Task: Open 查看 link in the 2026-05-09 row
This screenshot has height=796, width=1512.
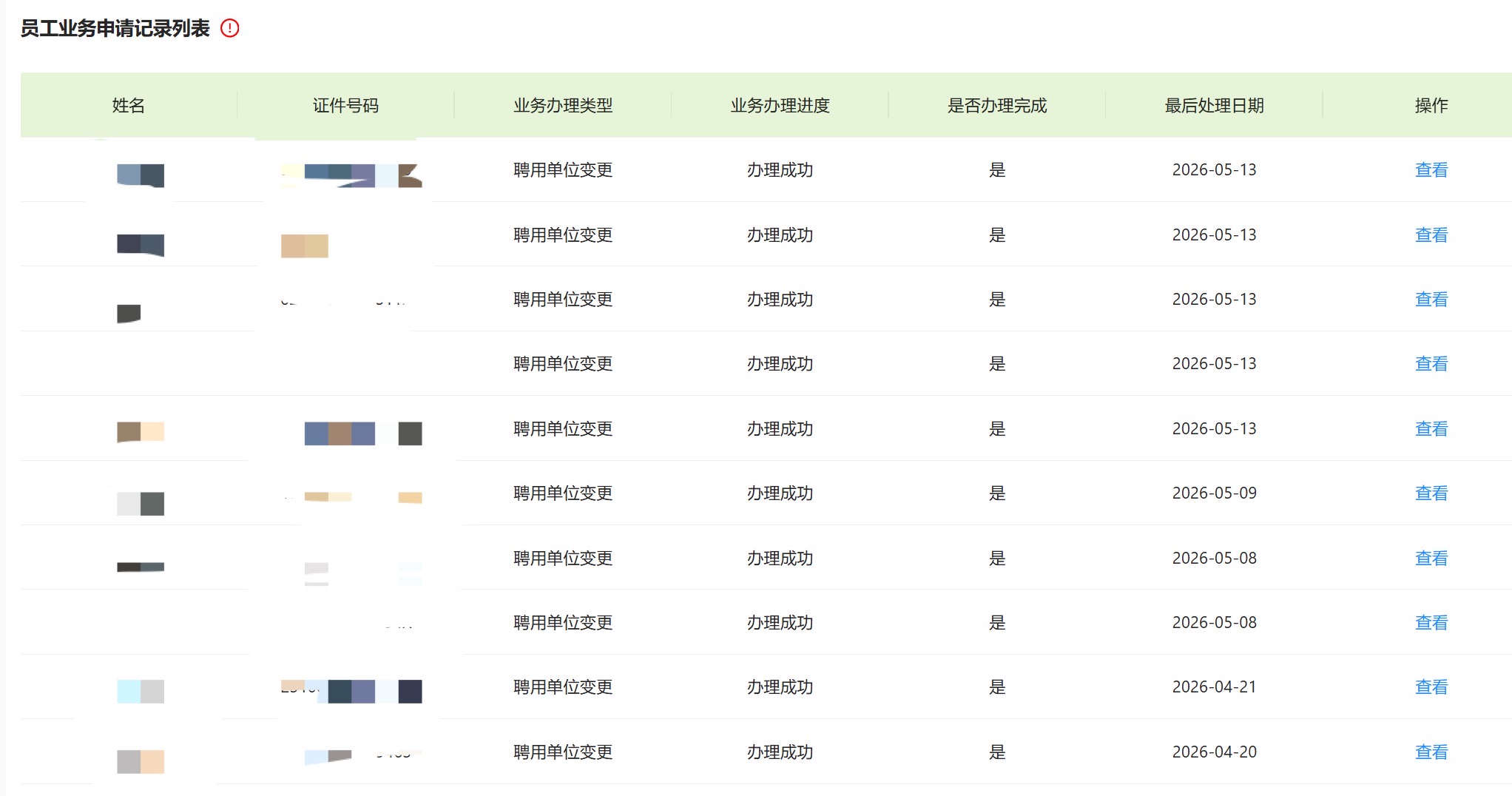Action: [1431, 493]
